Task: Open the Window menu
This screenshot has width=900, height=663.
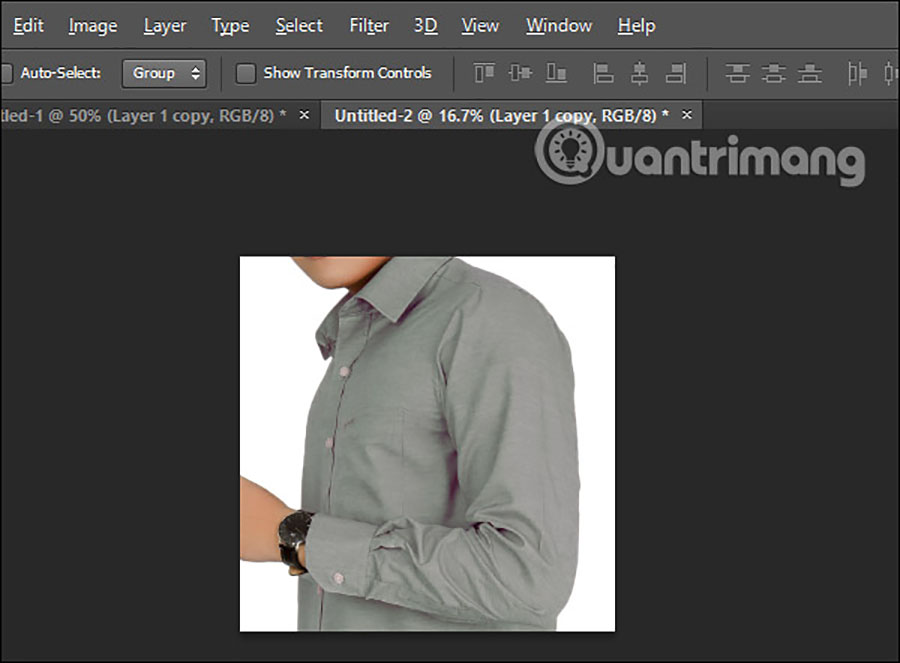Action: [558, 26]
